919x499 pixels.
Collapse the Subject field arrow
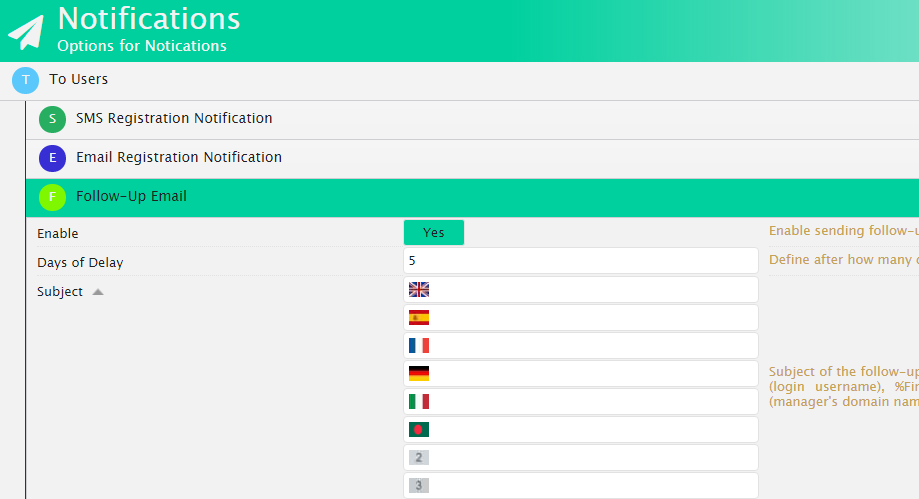98,293
